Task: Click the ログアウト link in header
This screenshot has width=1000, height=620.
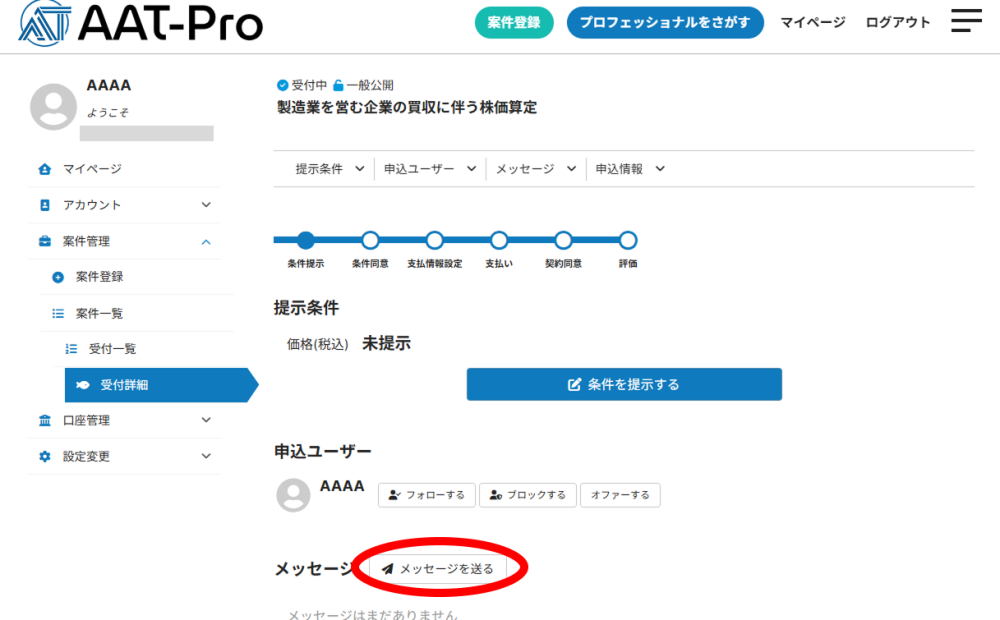Action: tap(897, 22)
